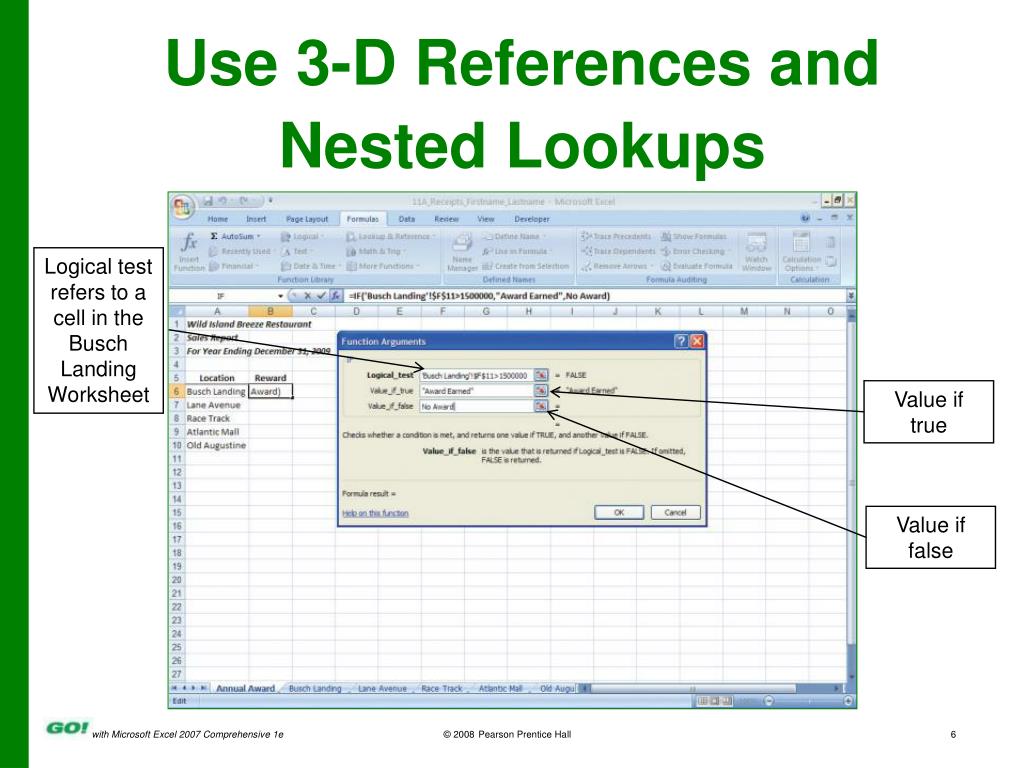Viewport: 1024px width, 768px height.
Task: Open the Help on this function link
Action: pos(375,513)
